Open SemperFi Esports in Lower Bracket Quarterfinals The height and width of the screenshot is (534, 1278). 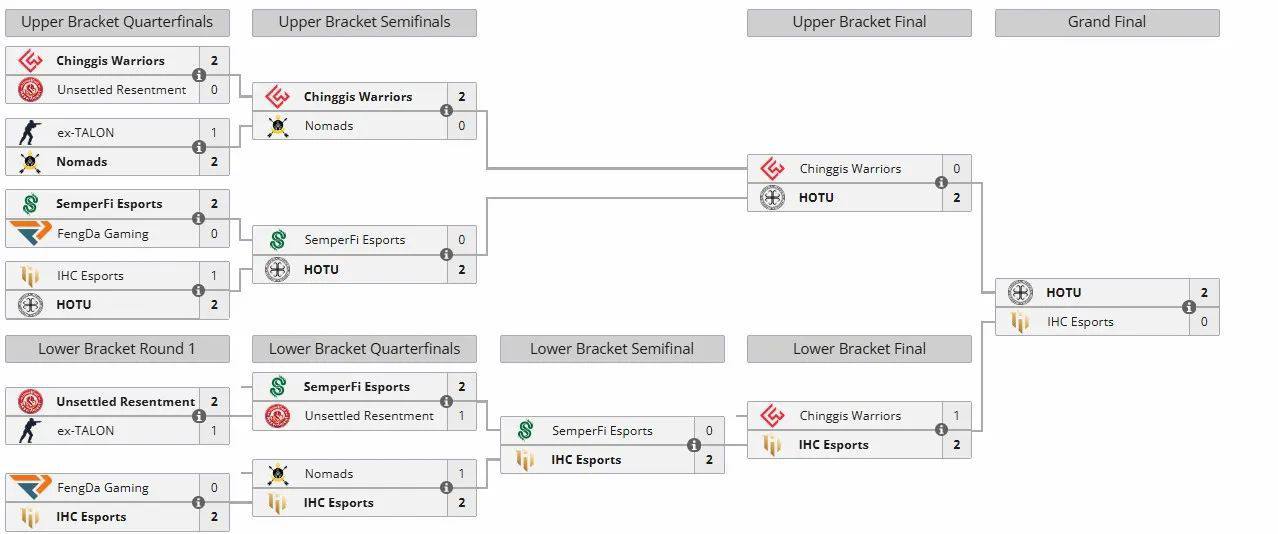pyautogui.click(x=357, y=387)
